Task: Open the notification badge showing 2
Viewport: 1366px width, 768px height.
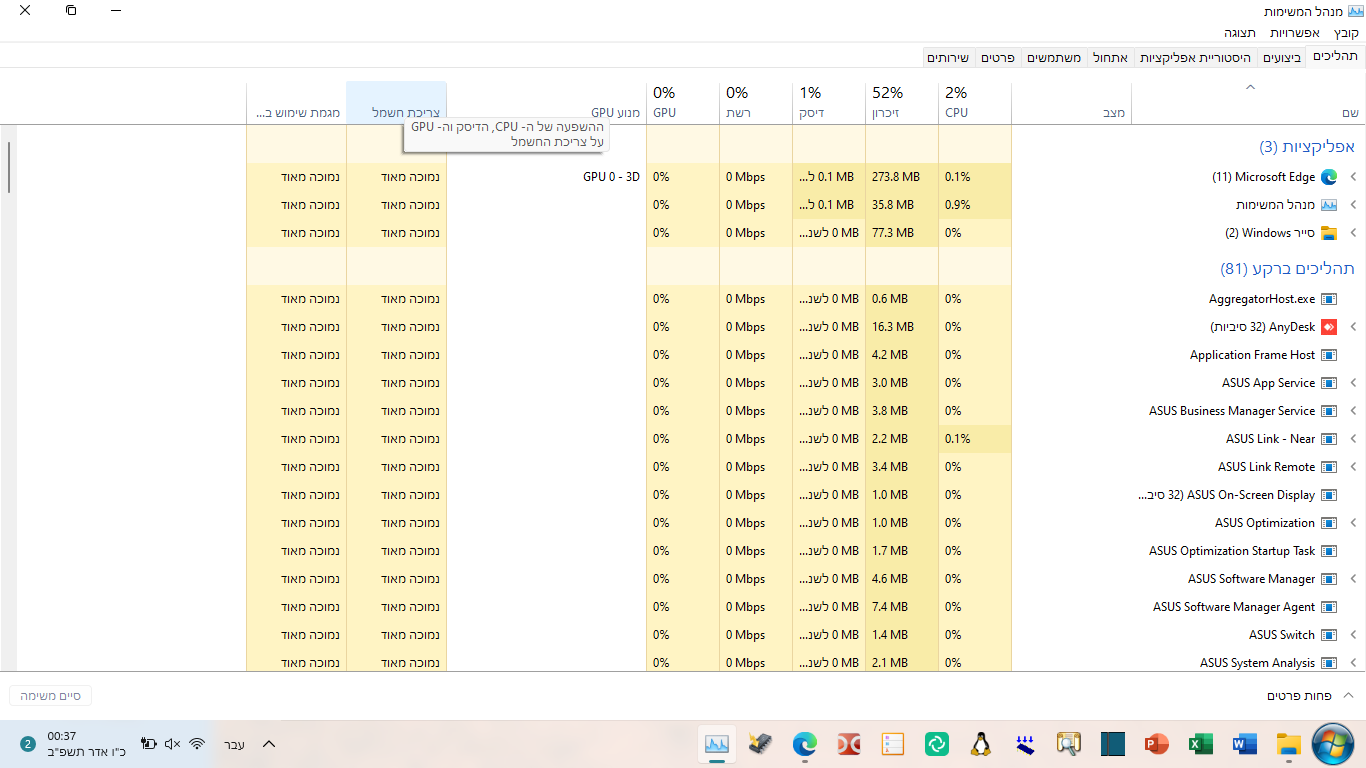Action: click(x=27, y=744)
